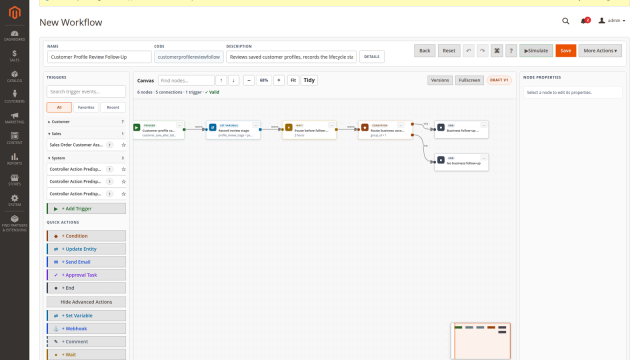This screenshot has width=640, height=360.
Task: Filter triggers by Favorites
Action: point(86,107)
